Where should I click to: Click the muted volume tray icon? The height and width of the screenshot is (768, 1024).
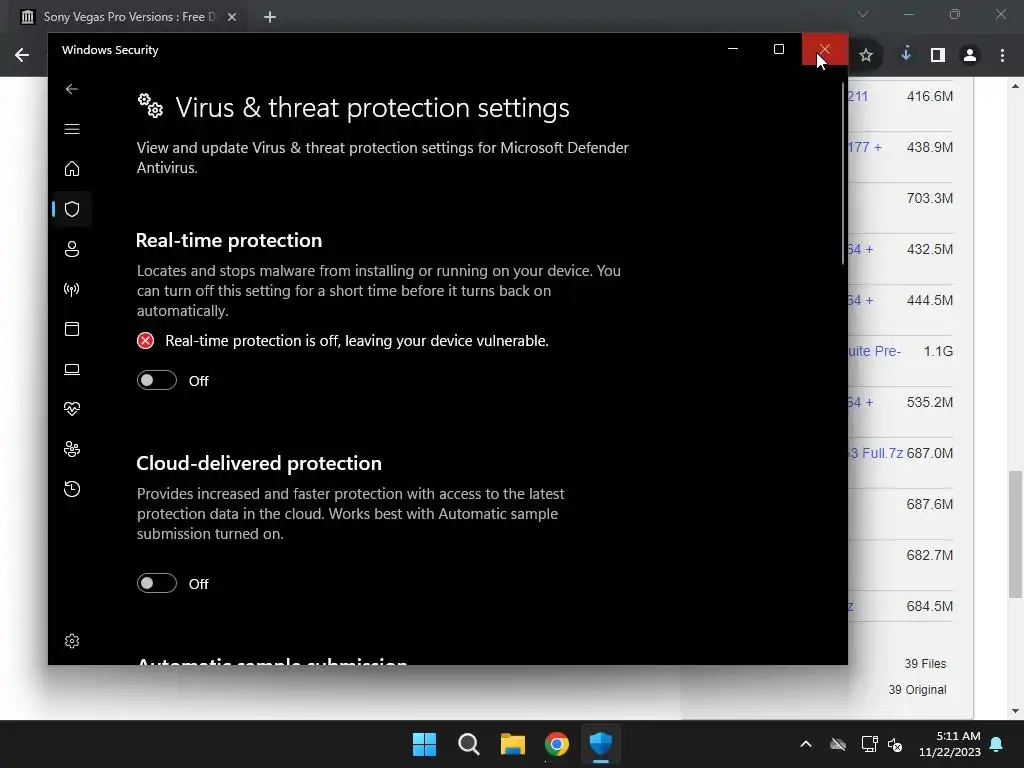click(x=895, y=744)
